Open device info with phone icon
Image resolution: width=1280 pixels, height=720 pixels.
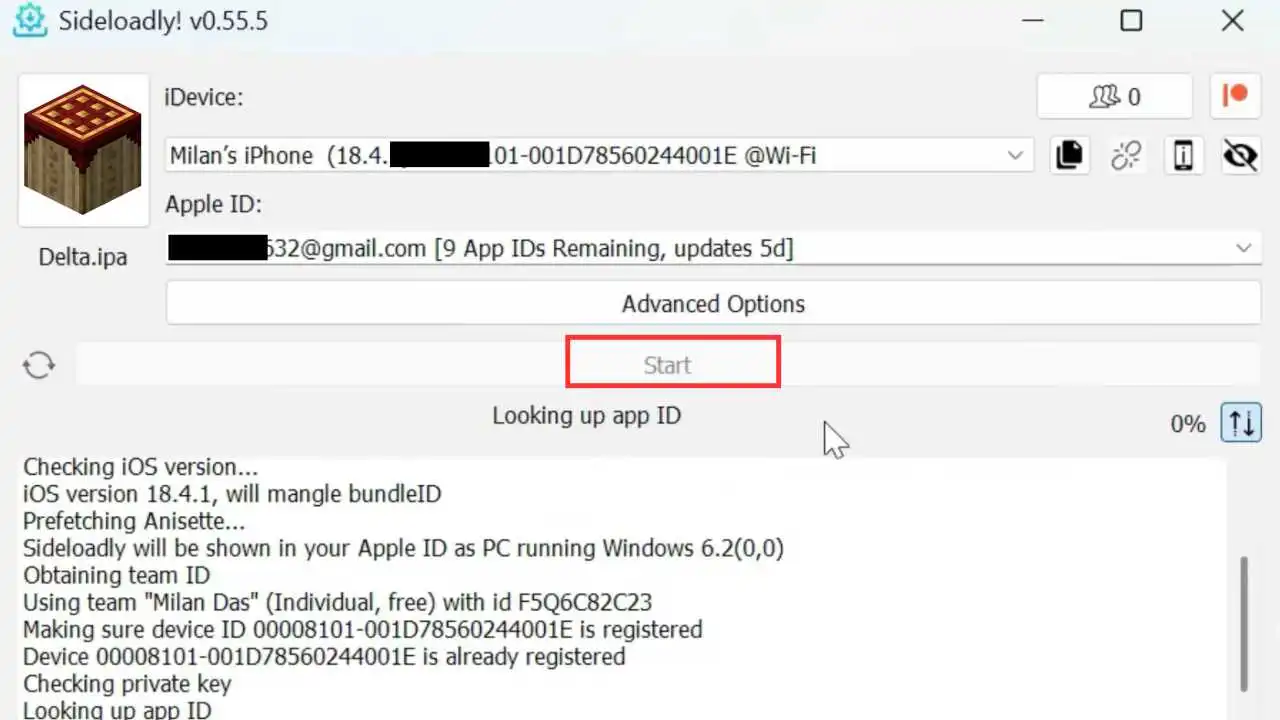click(x=1184, y=155)
